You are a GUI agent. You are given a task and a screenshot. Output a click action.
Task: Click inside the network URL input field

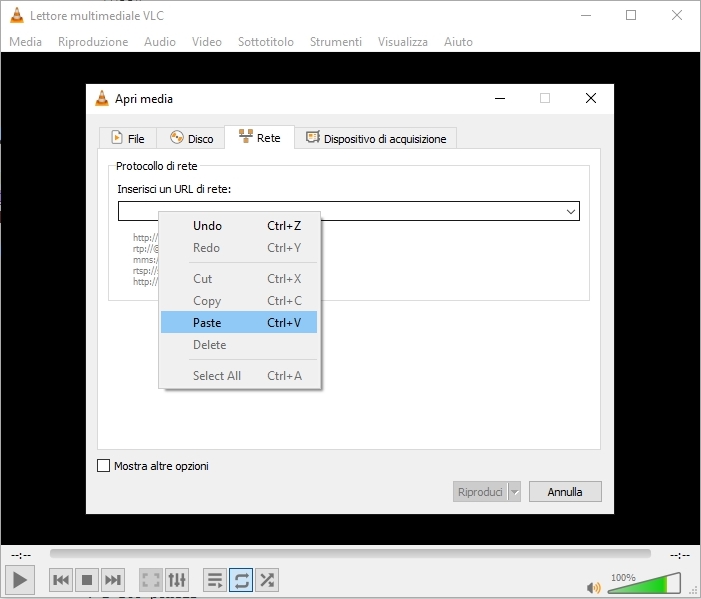(349, 211)
